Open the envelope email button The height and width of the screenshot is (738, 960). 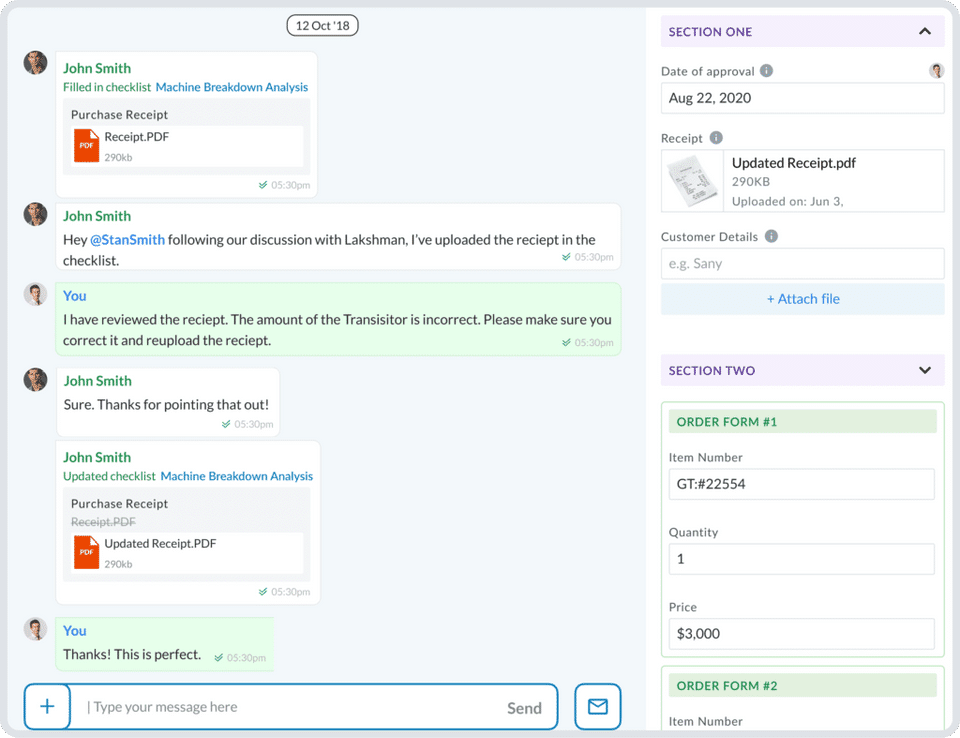pyautogui.click(x=598, y=707)
